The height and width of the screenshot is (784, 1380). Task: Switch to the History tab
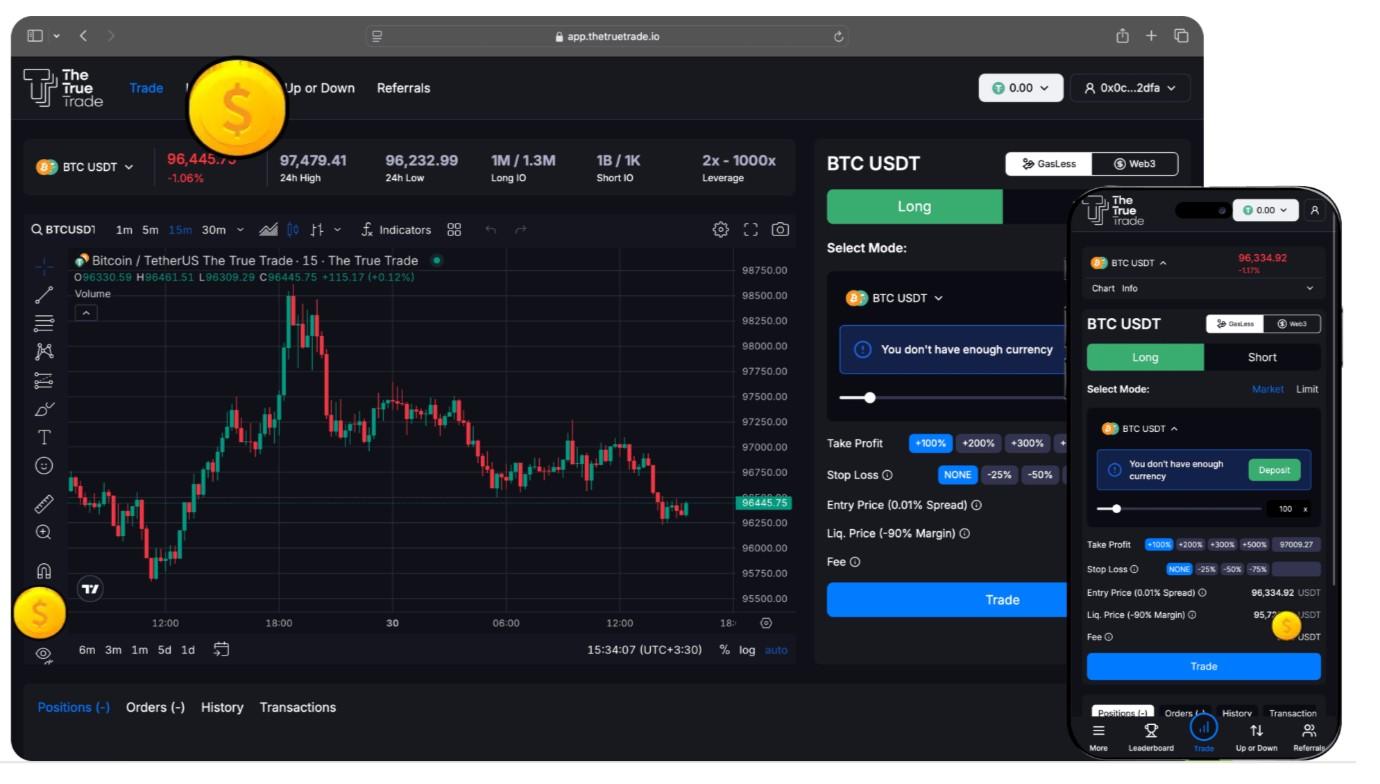(222, 707)
